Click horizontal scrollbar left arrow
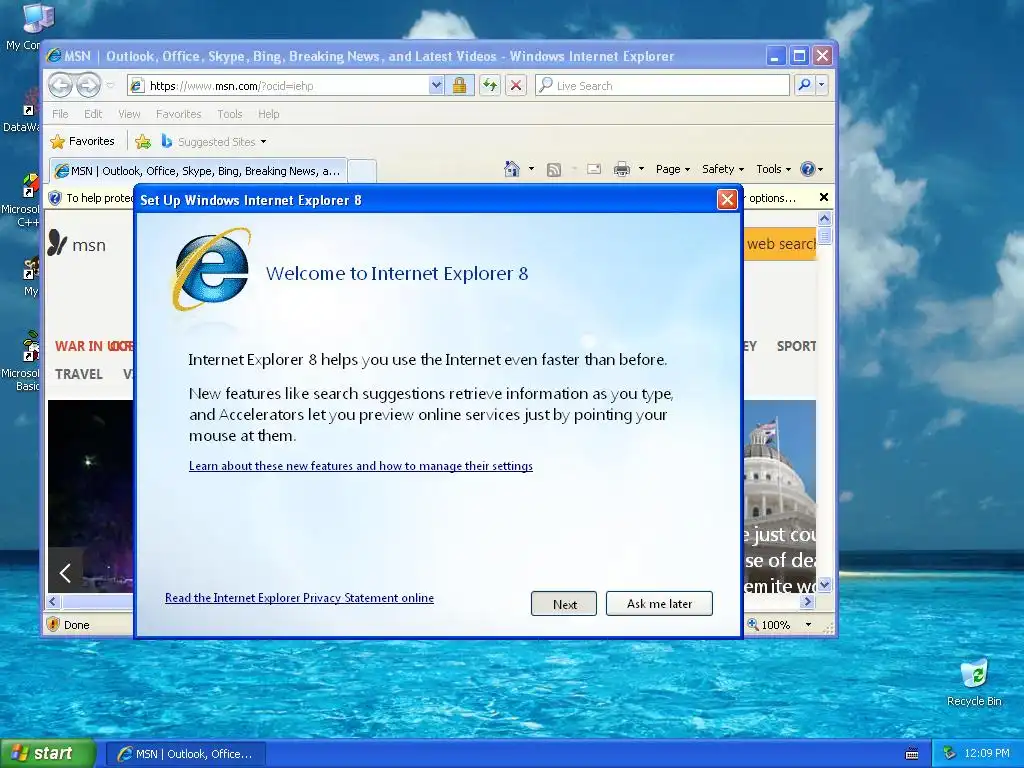The height and width of the screenshot is (768, 1024). pos(54,601)
